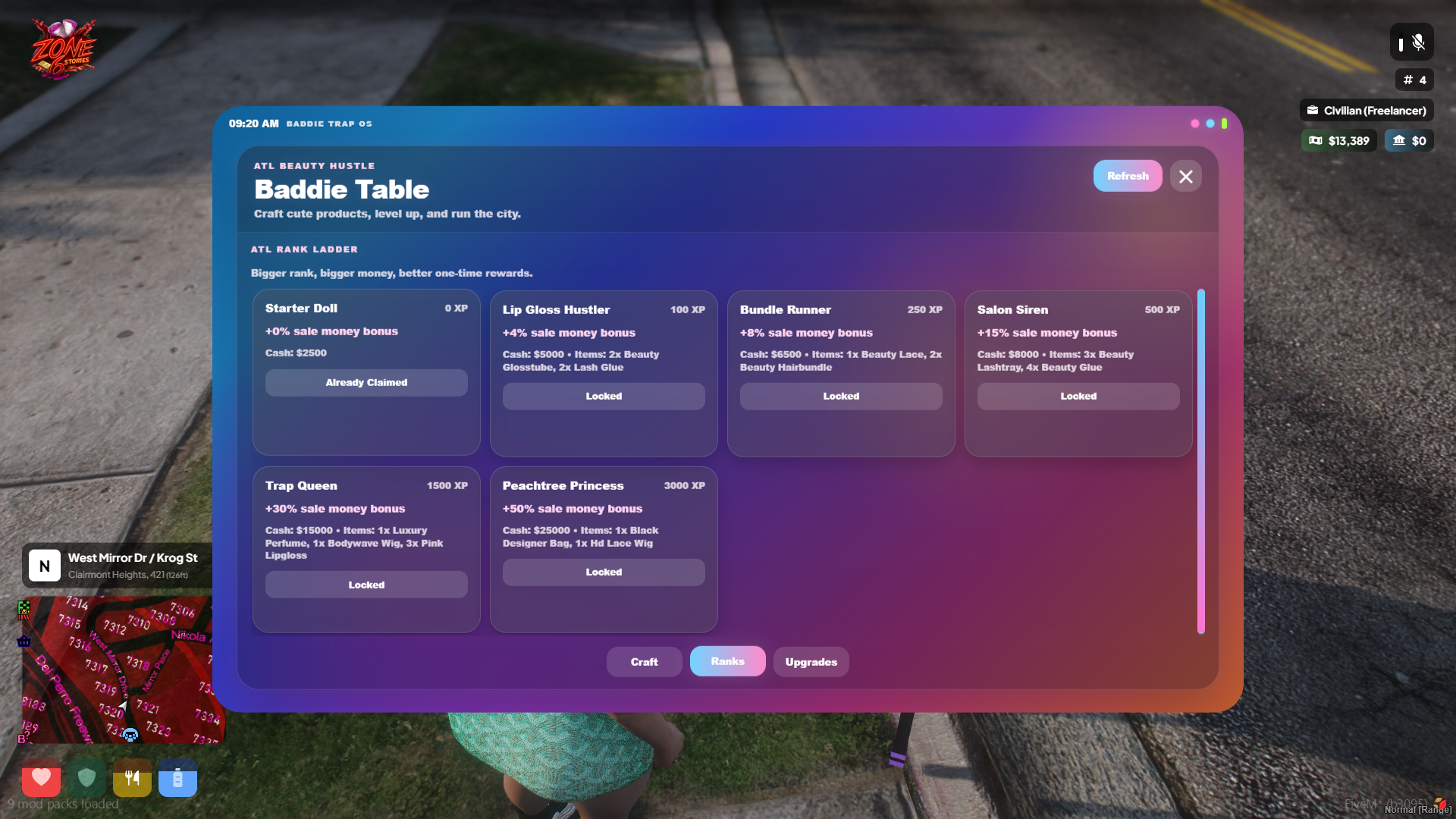Click the +50% sale money bonus text
Screen dimensions: 1456x819
click(x=572, y=509)
